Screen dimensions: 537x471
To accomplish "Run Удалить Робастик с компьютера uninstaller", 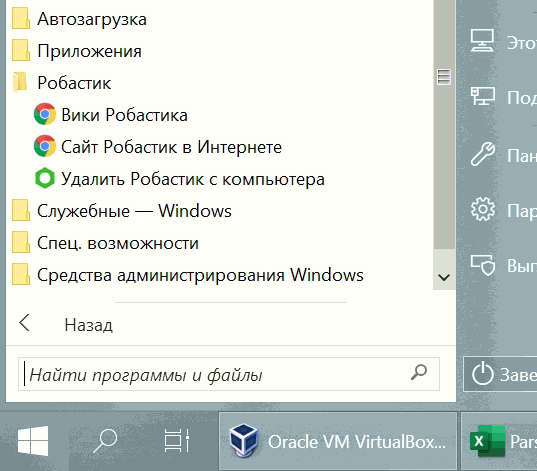I will pos(179,179).
